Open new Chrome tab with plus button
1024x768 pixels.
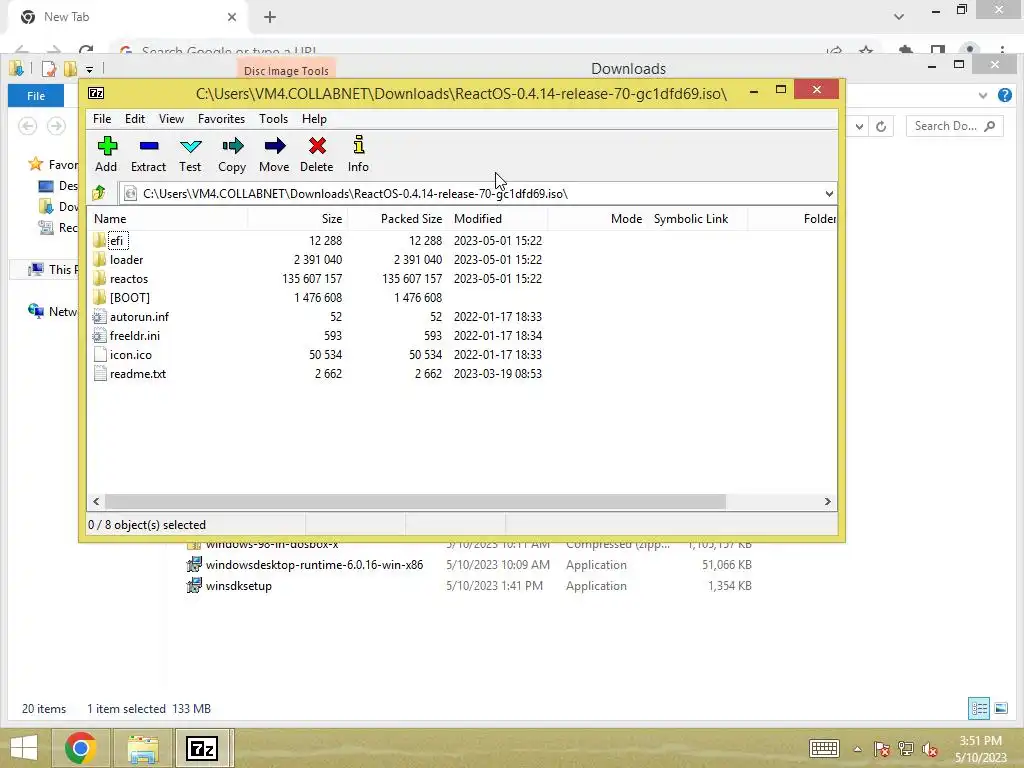(x=270, y=18)
